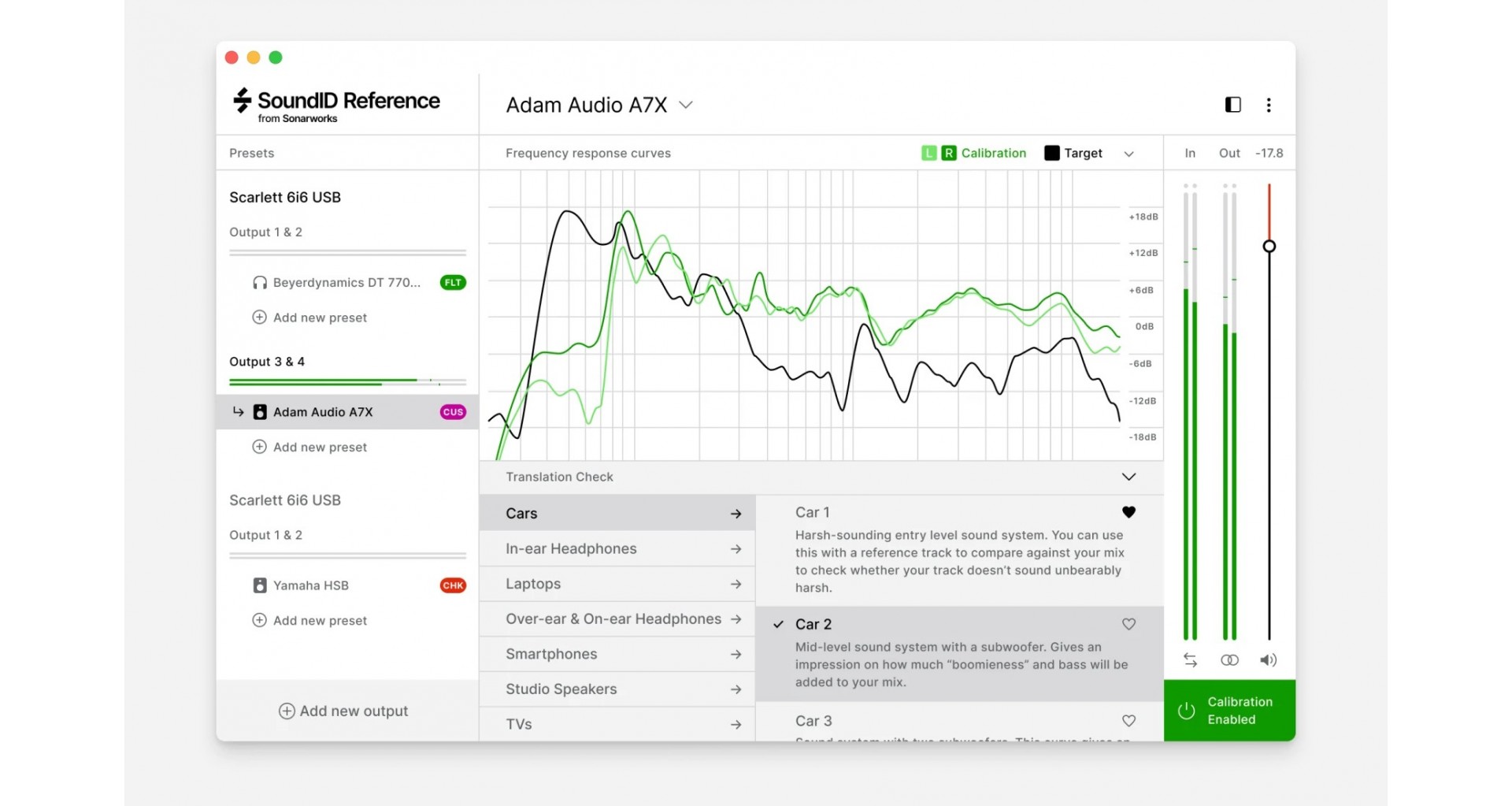
Task: Open the three-dot more options menu
Action: 1268,105
